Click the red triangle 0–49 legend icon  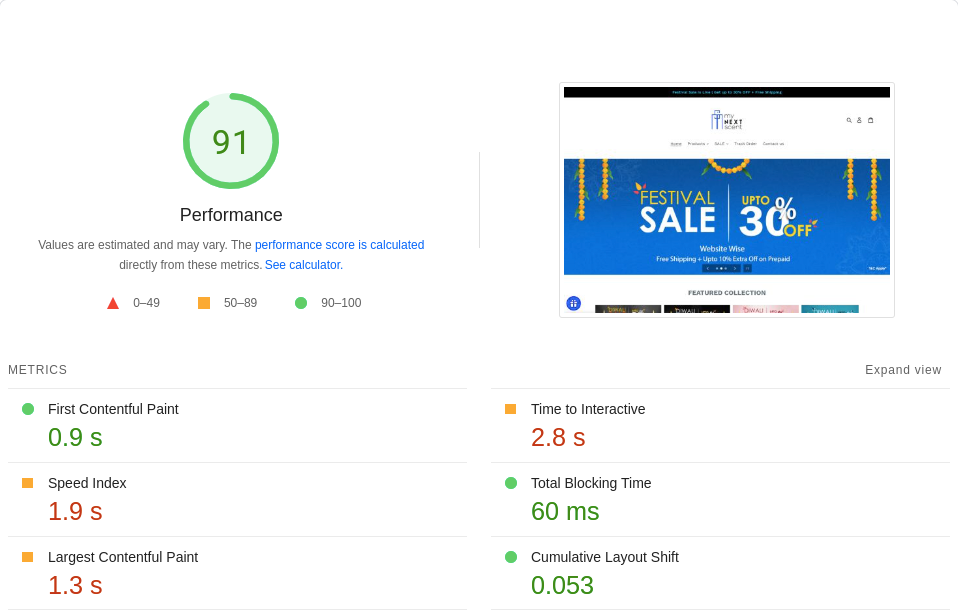[113, 303]
